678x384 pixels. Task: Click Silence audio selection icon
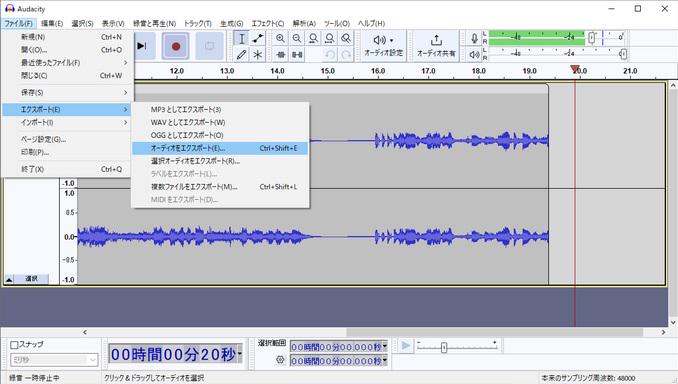click(x=297, y=54)
